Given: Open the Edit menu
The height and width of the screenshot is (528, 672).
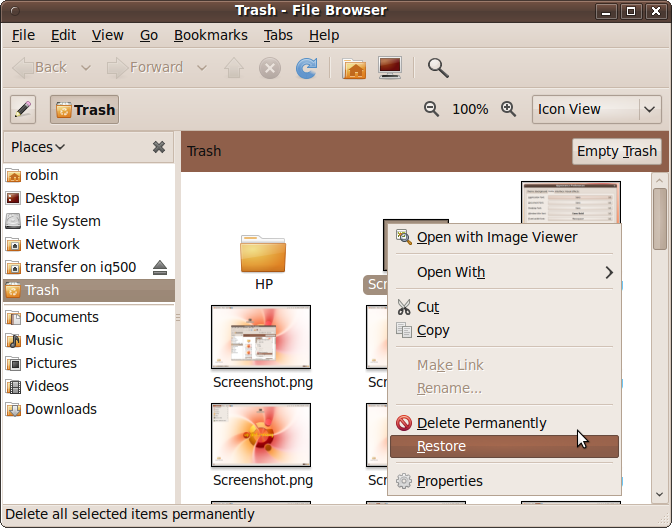Looking at the screenshot, I should 63,35.
